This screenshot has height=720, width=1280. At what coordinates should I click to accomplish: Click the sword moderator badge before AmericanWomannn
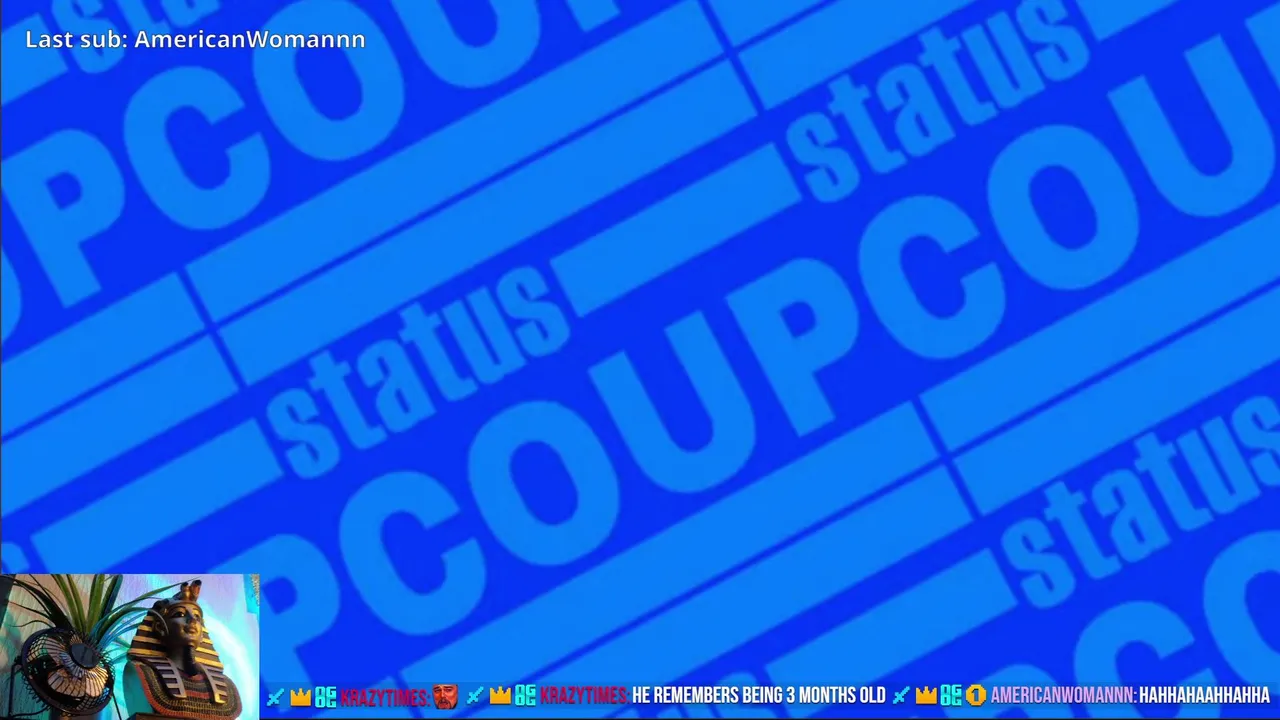pos(901,695)
